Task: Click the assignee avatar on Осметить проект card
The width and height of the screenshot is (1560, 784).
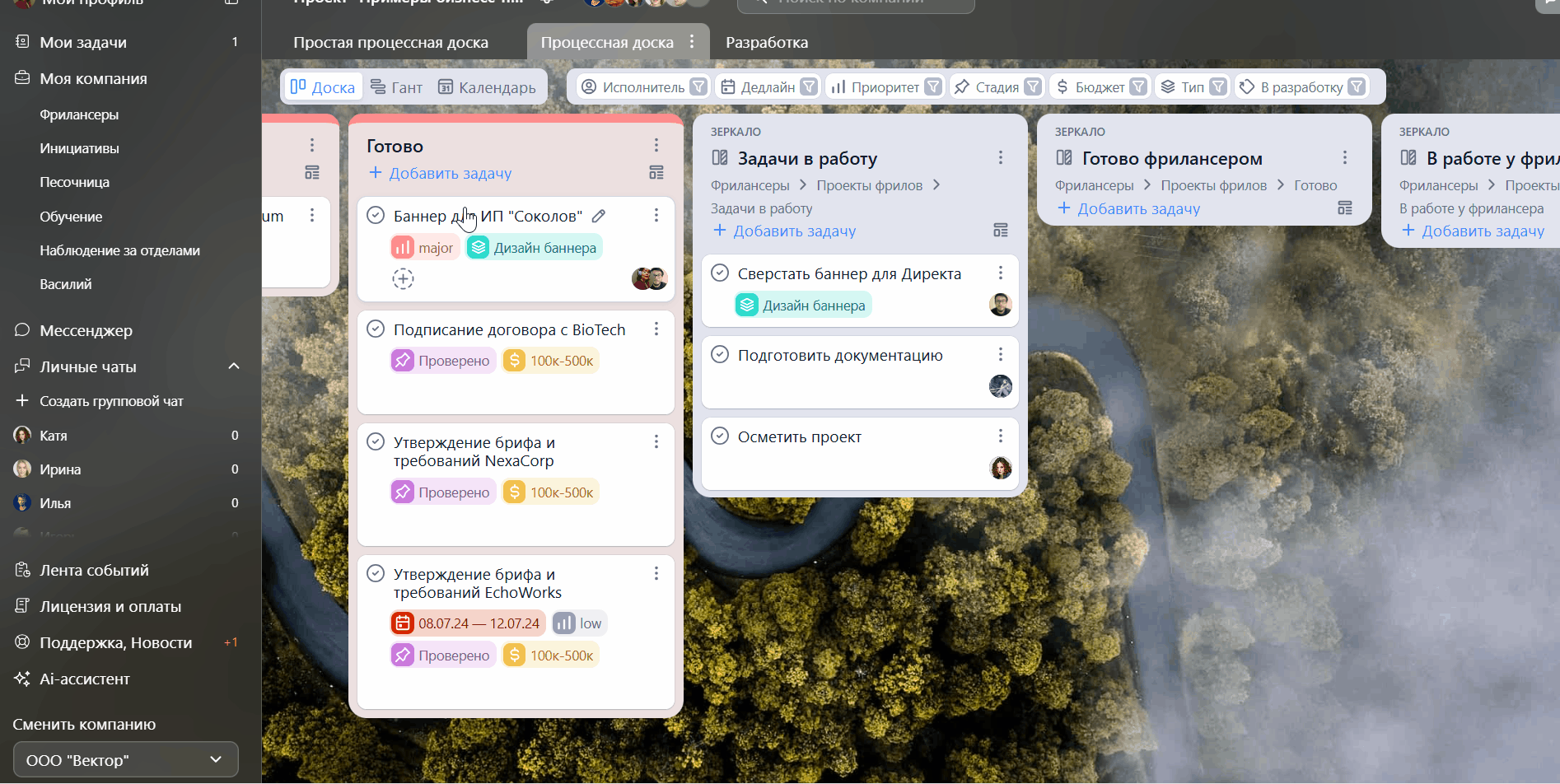Action: tap(1000, 468)
